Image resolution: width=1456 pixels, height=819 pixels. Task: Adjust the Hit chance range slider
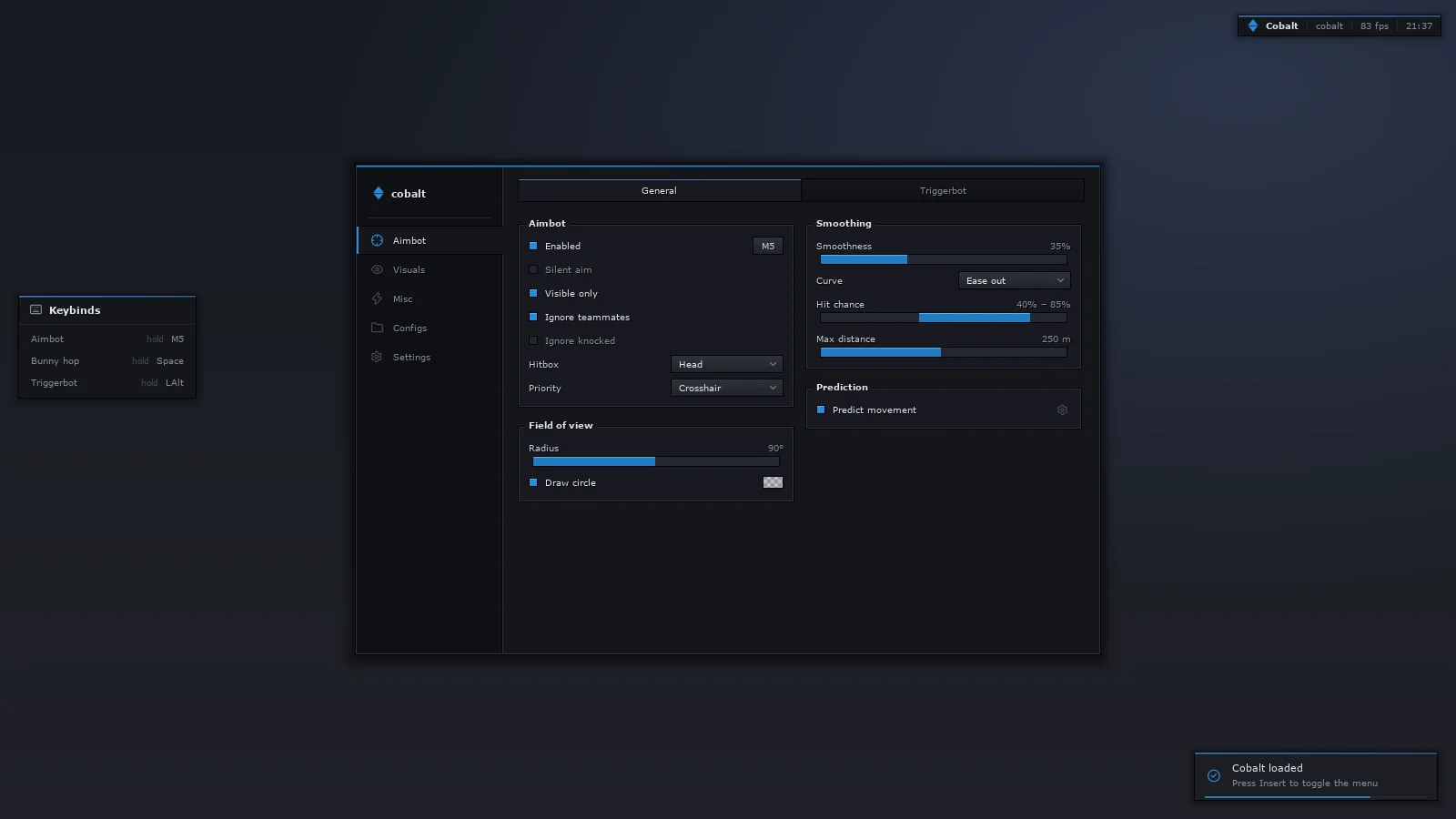(x=944, y=318)
